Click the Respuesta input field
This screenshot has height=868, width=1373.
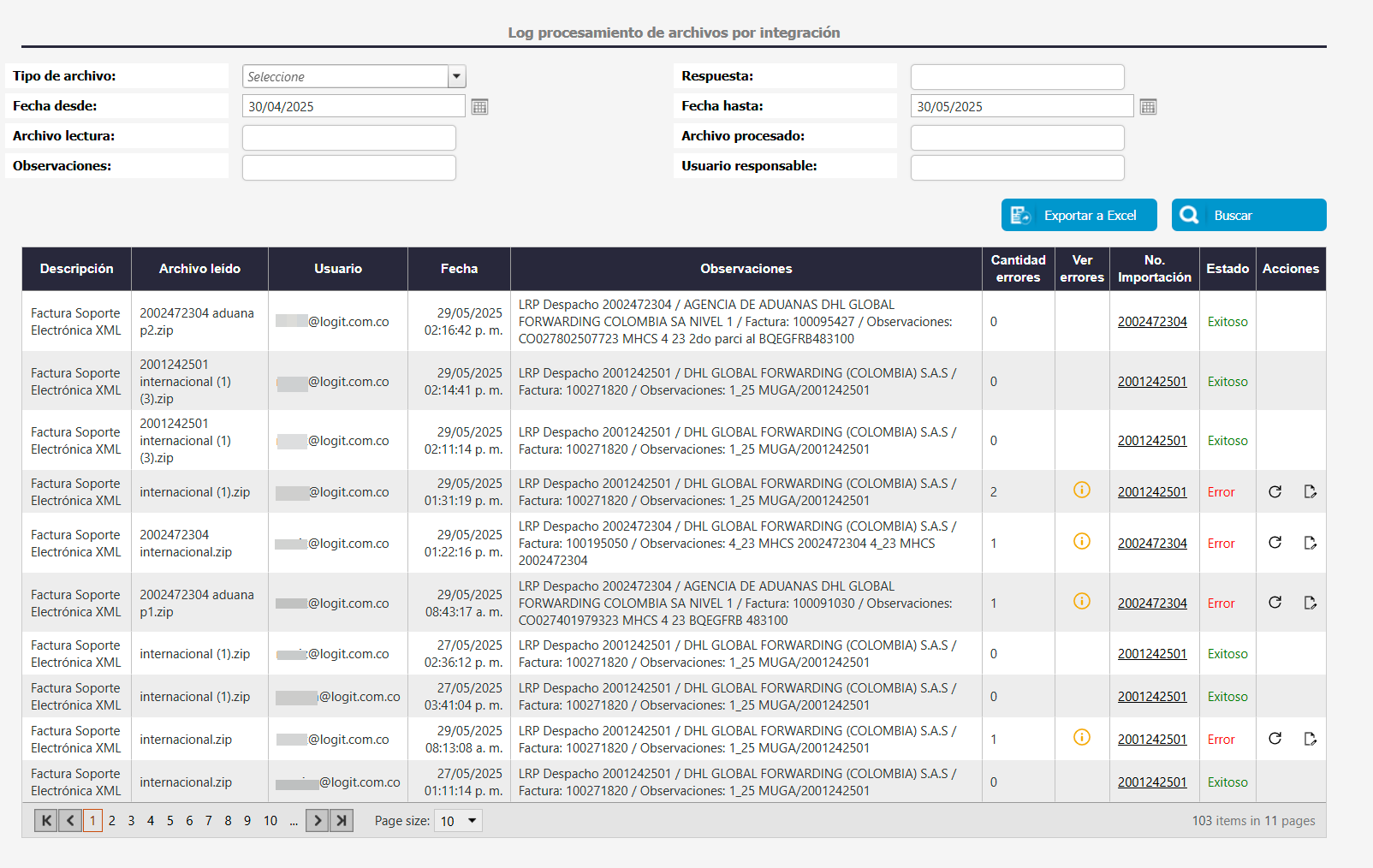pyautogui.click(x=1017, y=77)
